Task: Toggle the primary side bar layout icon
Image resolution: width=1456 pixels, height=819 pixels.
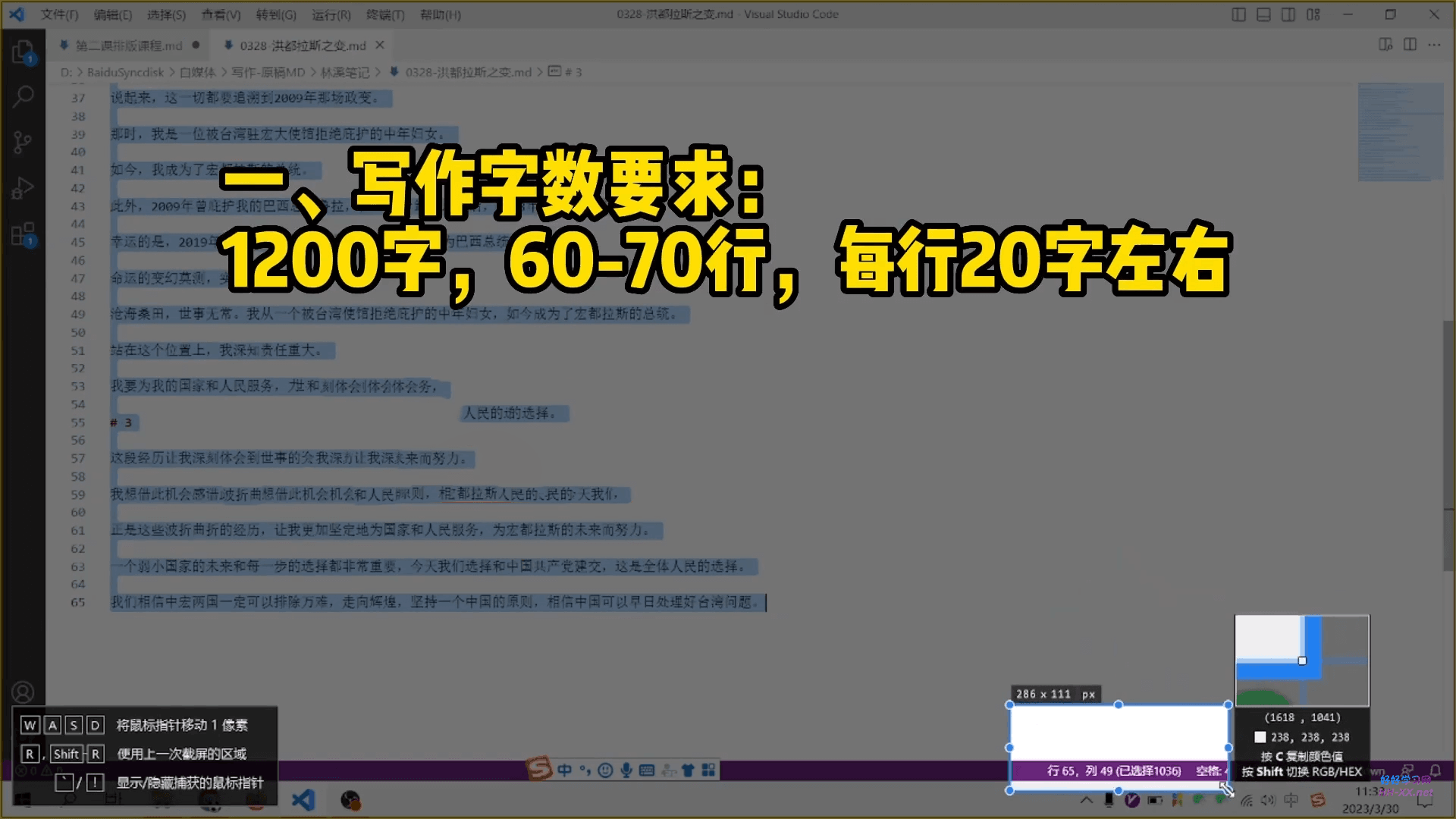Action: tap(1238, 14)
